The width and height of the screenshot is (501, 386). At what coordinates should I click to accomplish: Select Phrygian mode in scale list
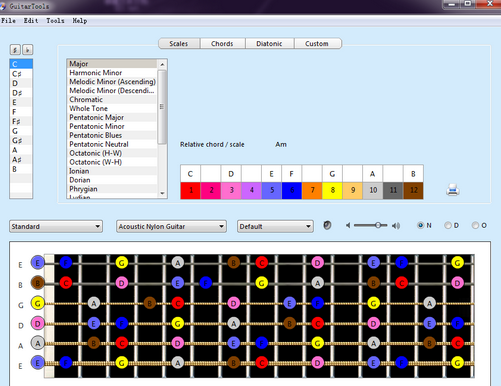(x=112, y=189)
